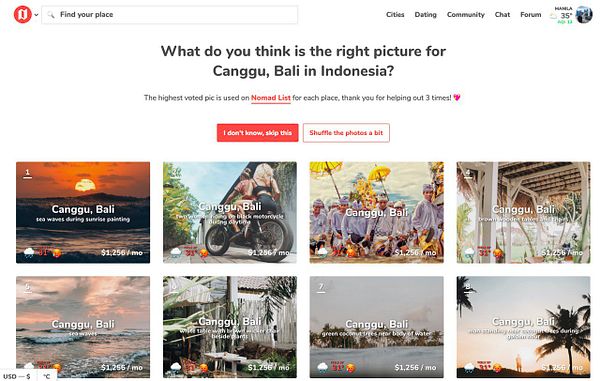Screen dimensions: 600x381
Task: Open the Dating menu item
Action: tap(426, 15)
